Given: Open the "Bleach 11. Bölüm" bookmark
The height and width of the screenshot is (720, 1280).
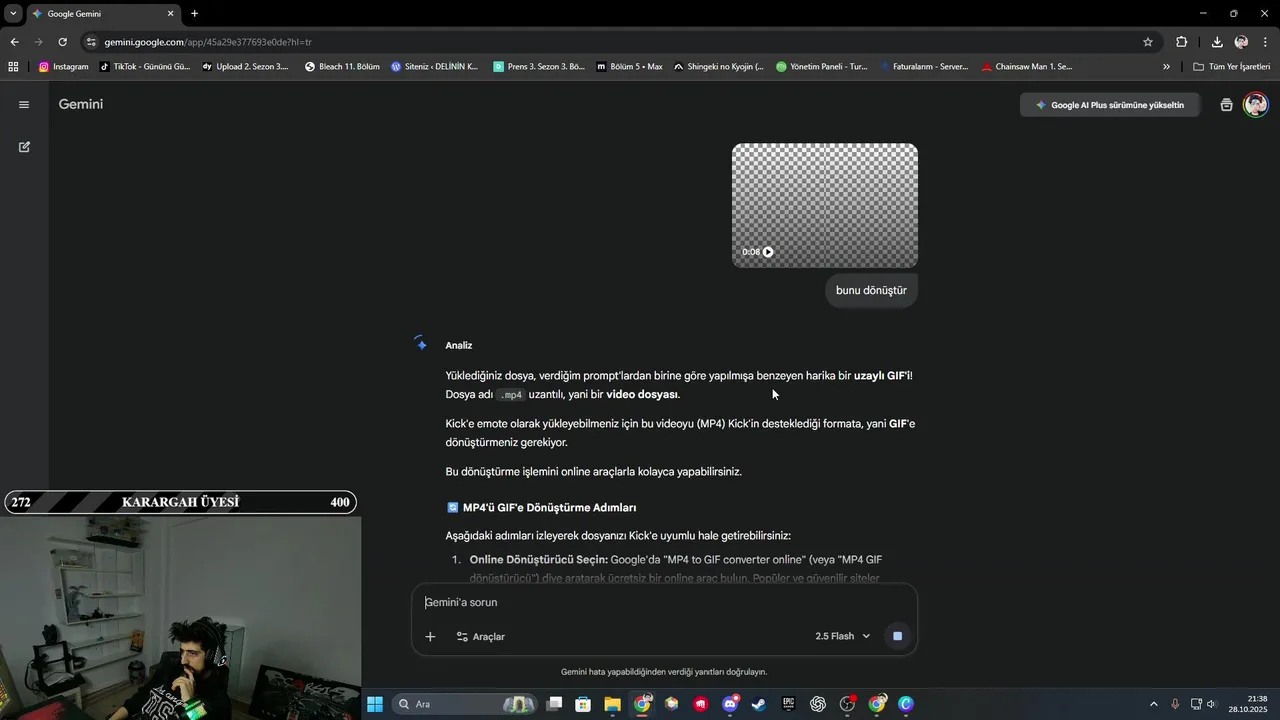Looking at the screenshot, I should point(342,67).
